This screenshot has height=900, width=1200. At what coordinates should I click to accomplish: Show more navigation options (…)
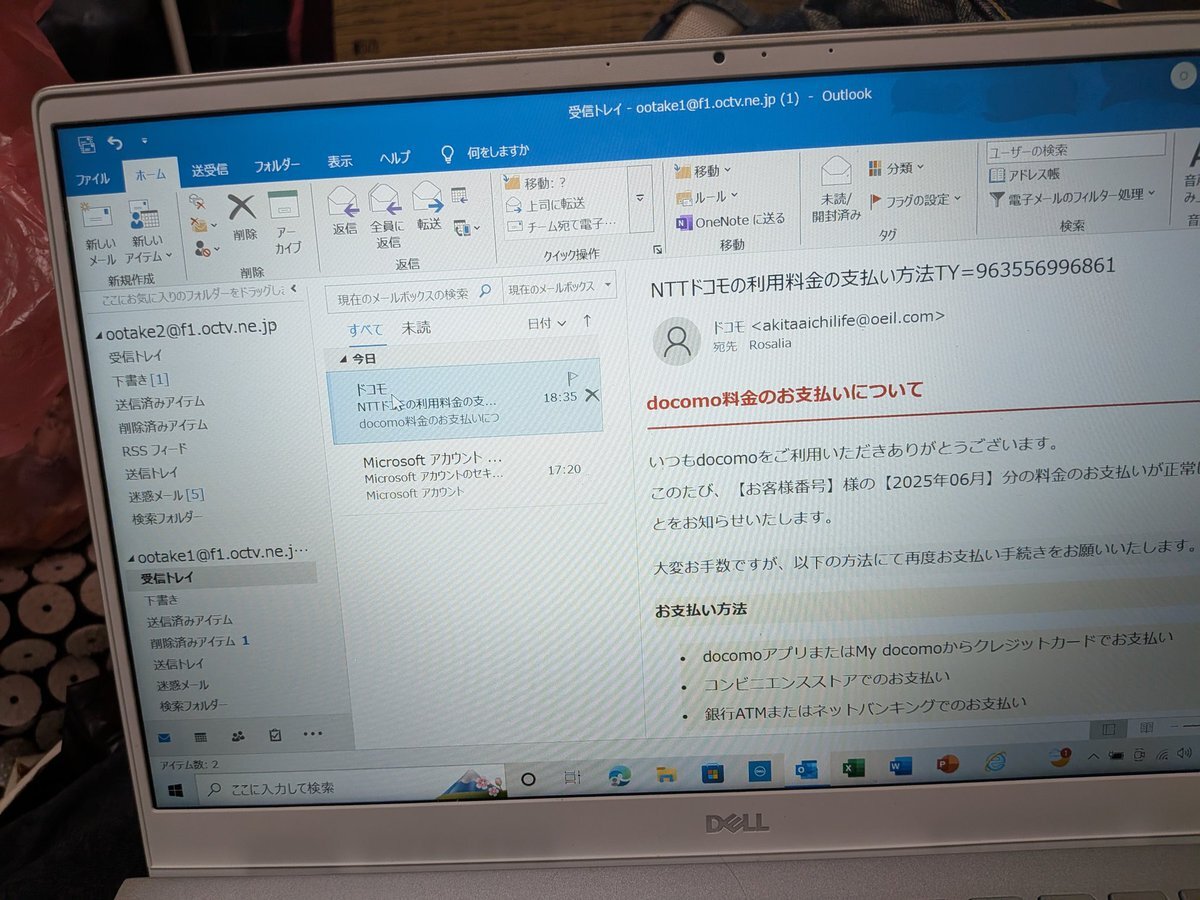coord(312,735)
